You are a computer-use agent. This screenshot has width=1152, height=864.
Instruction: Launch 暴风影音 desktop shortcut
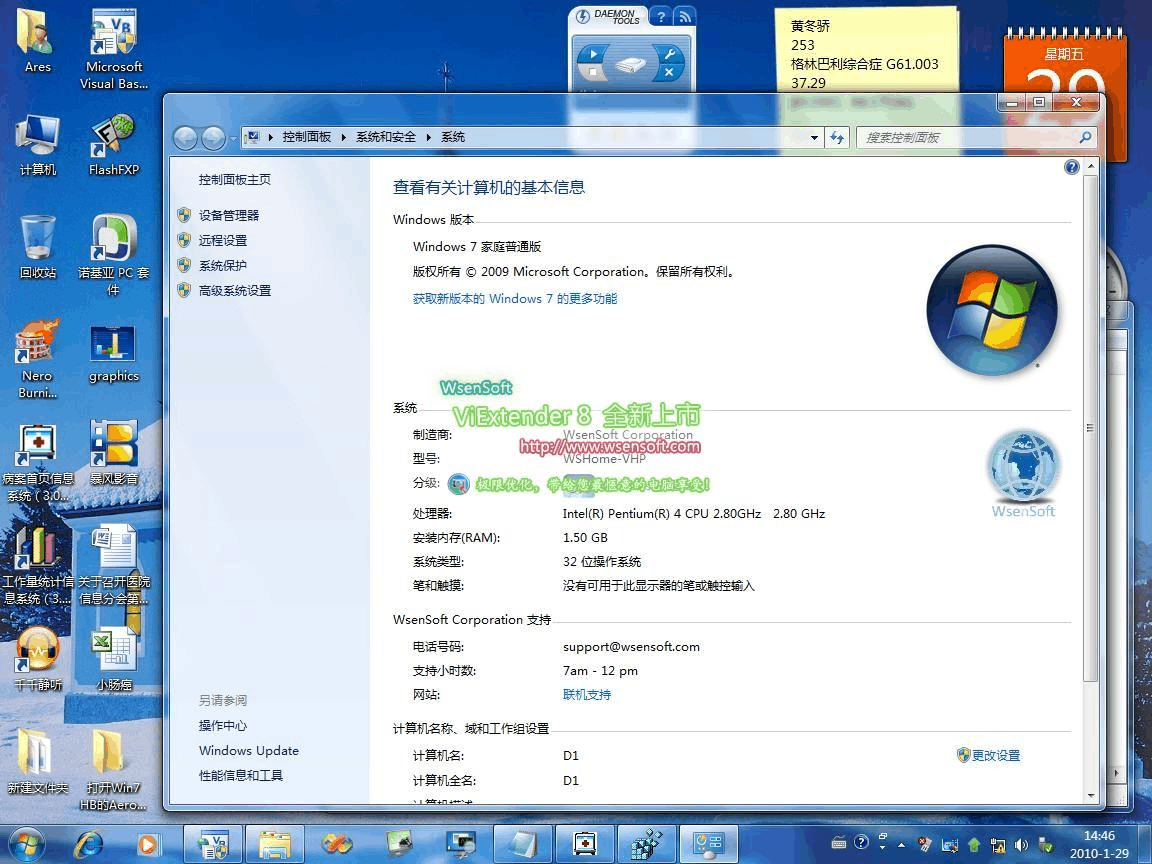pyautogui.click(x=113, y=453)
